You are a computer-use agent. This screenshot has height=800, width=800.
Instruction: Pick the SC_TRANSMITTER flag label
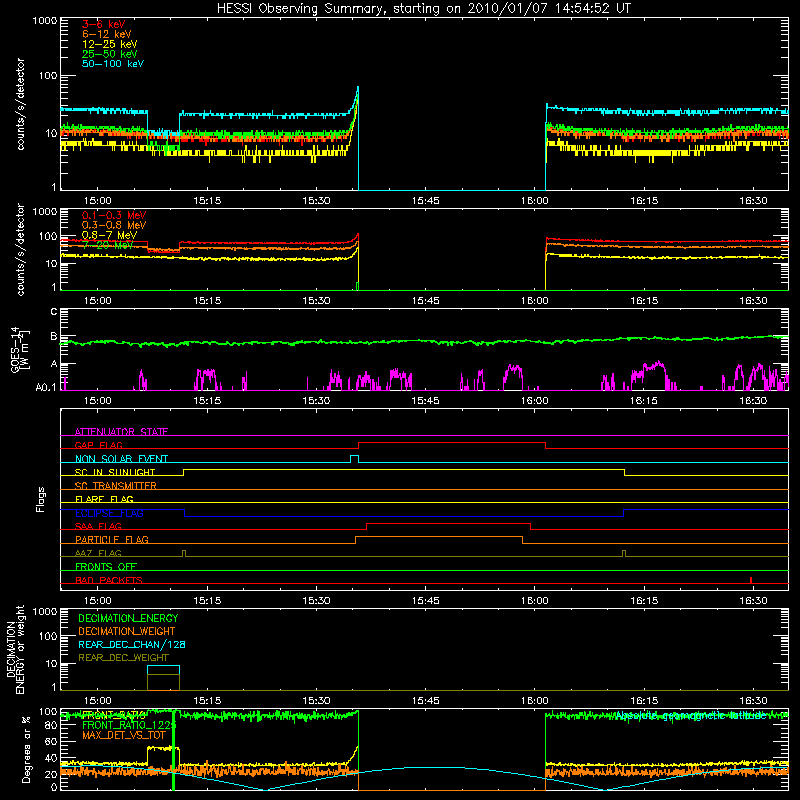(116, 486)
